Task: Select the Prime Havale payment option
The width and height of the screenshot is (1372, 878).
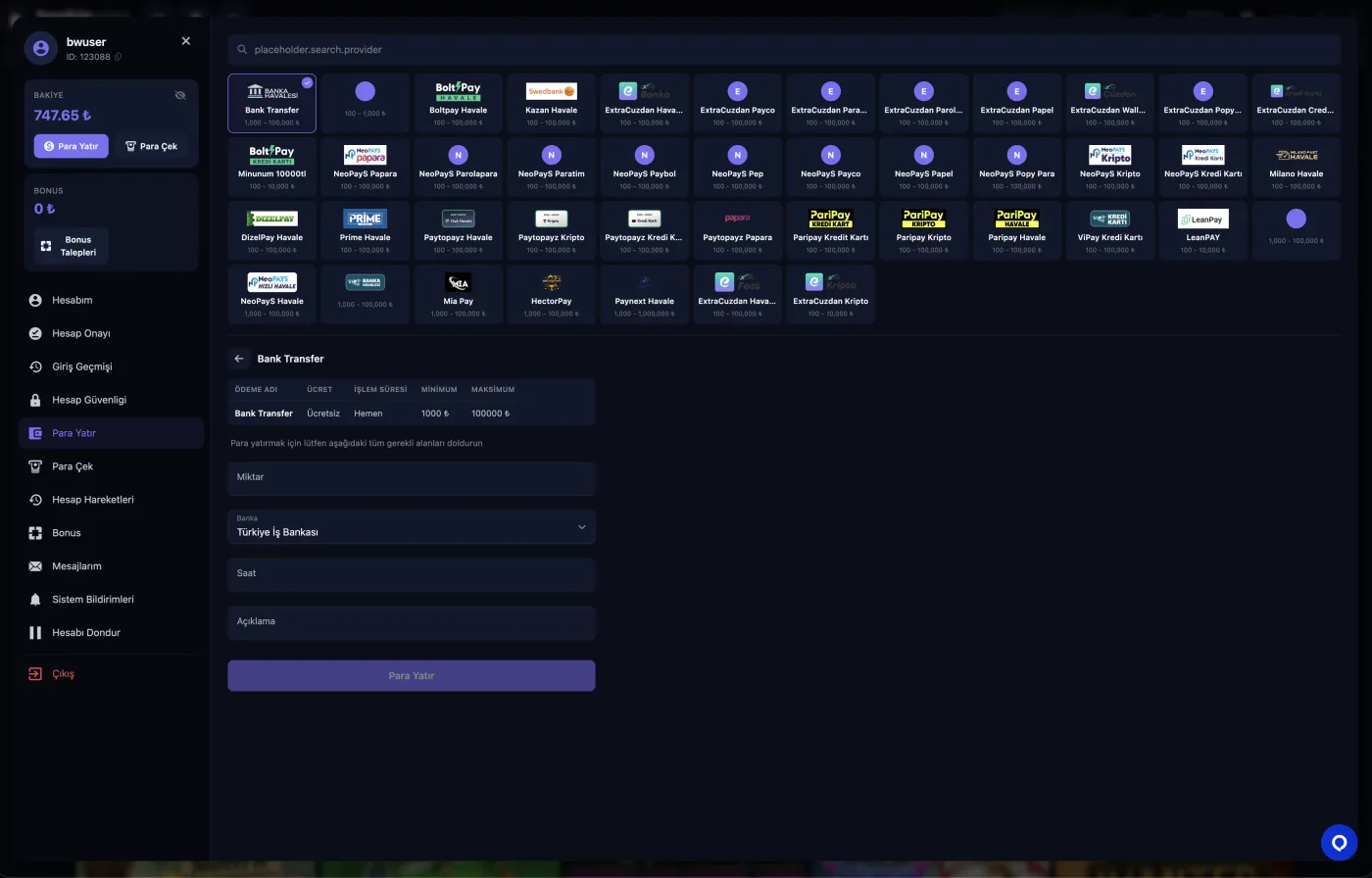Action: tap(365, 229)
